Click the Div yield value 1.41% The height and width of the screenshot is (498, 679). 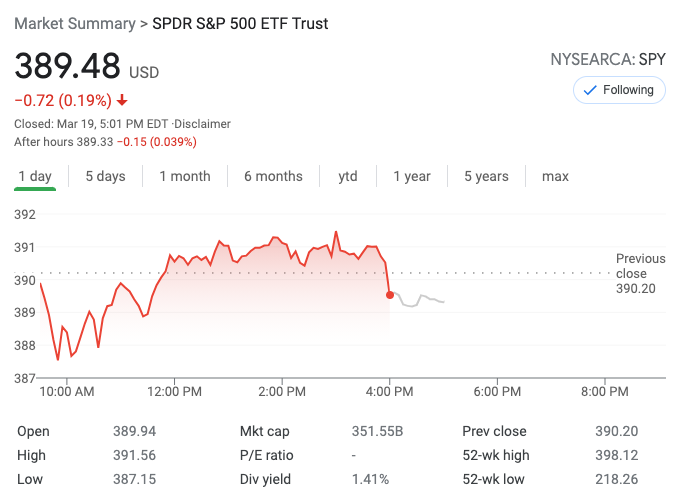coord(370,479)
